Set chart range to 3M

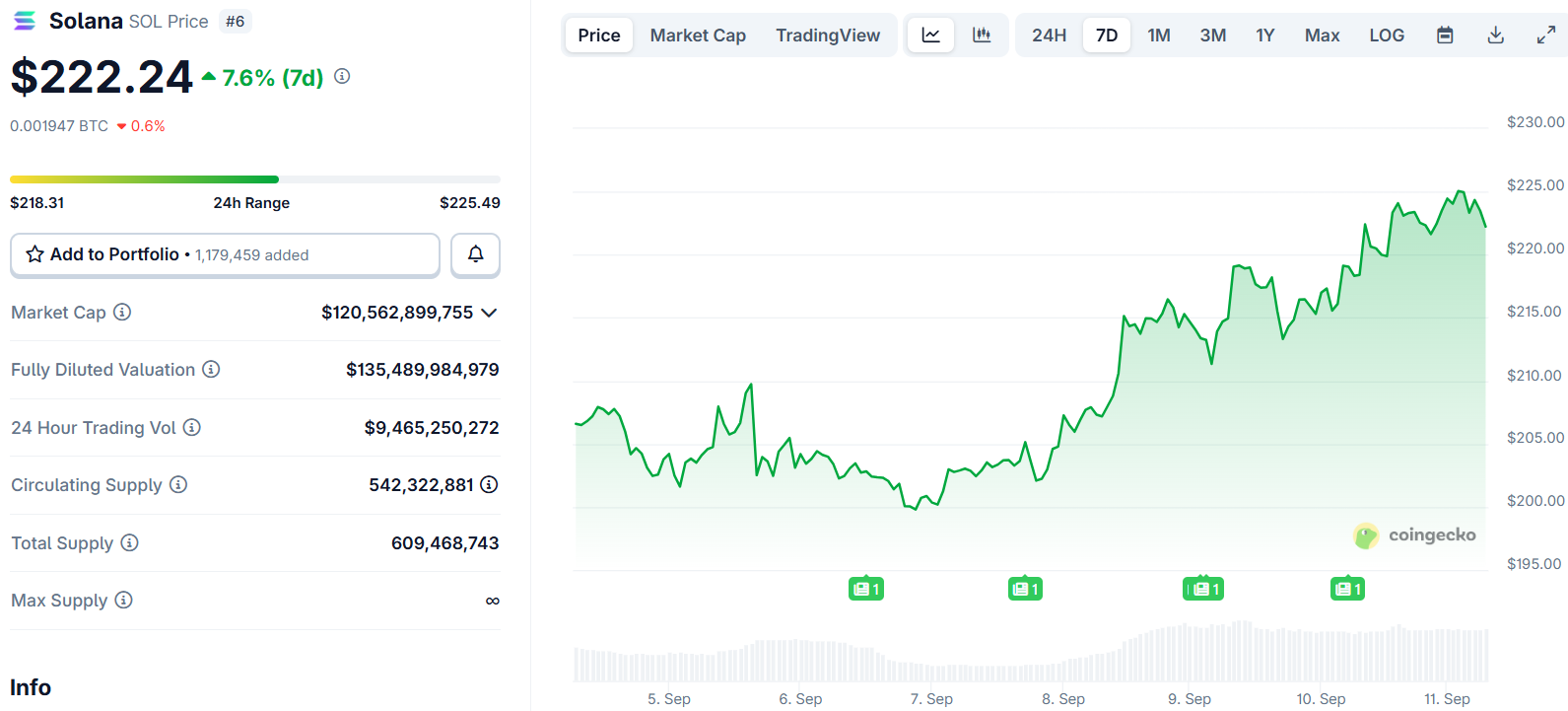point(1213,36)
